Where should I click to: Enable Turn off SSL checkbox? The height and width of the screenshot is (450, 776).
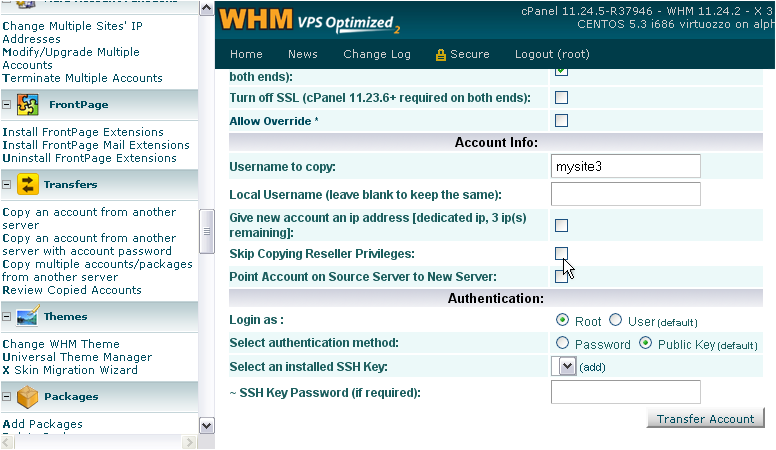point(561,98)
